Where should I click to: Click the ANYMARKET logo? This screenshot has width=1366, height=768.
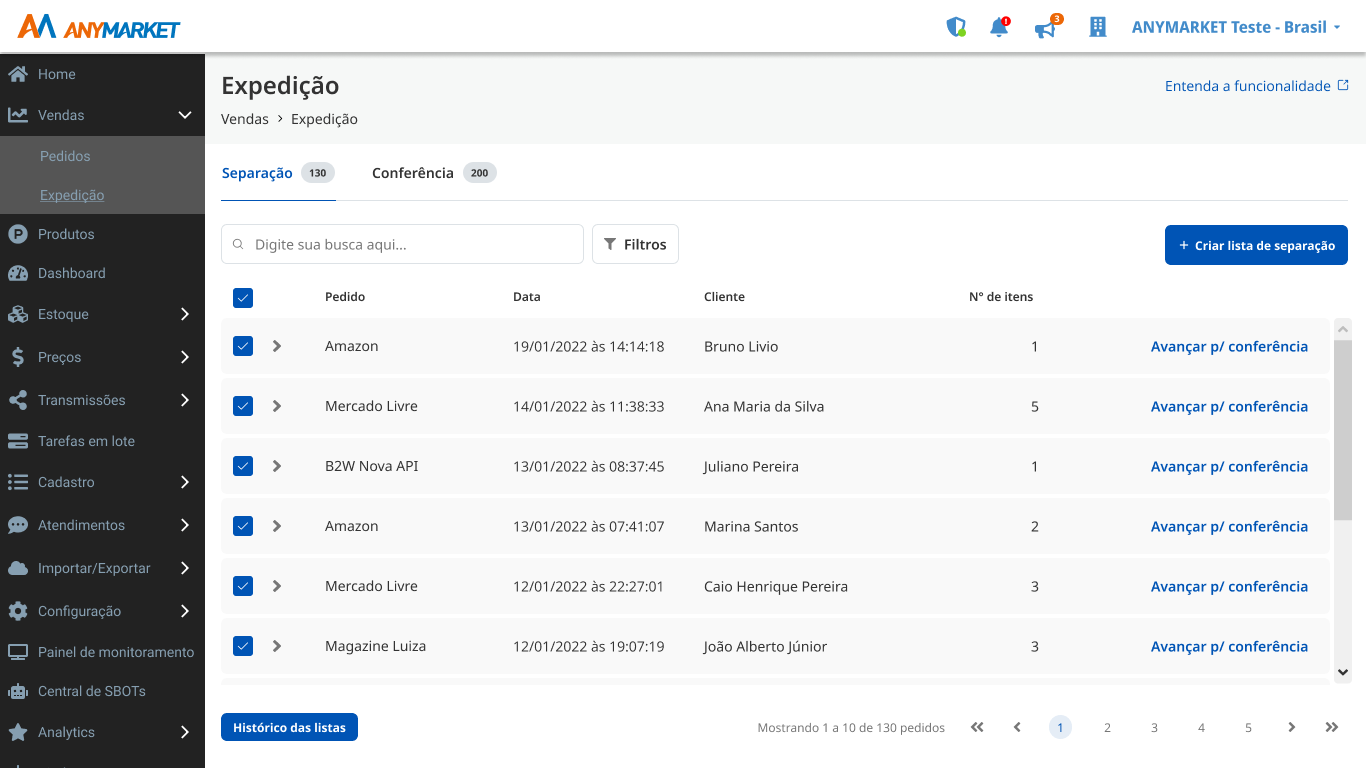tap(99, 27)
